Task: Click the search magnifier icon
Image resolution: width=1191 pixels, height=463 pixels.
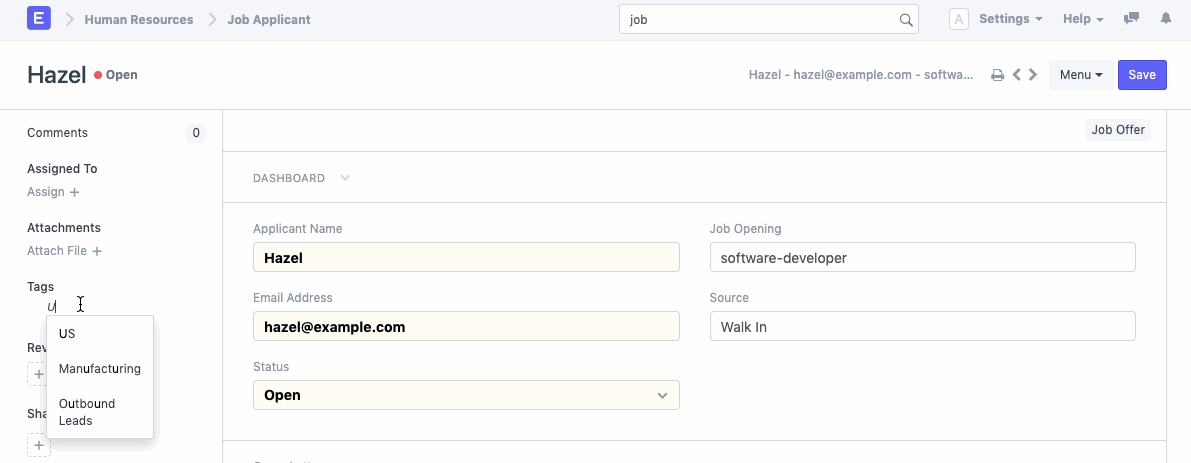Action: pos(906,20)
